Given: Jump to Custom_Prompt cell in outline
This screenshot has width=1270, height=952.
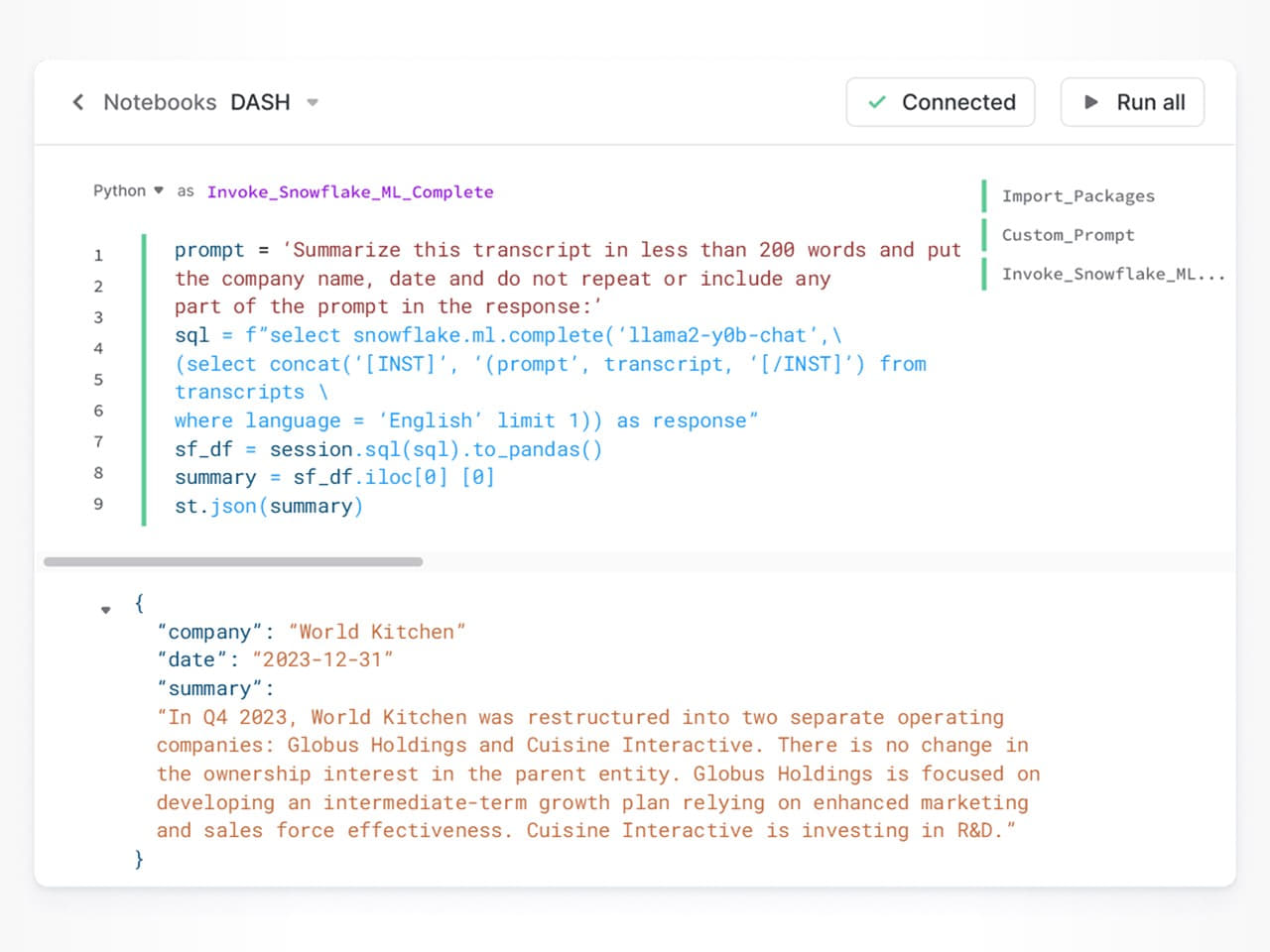Looking at the screenshot, I should (x=1068, y=235).
